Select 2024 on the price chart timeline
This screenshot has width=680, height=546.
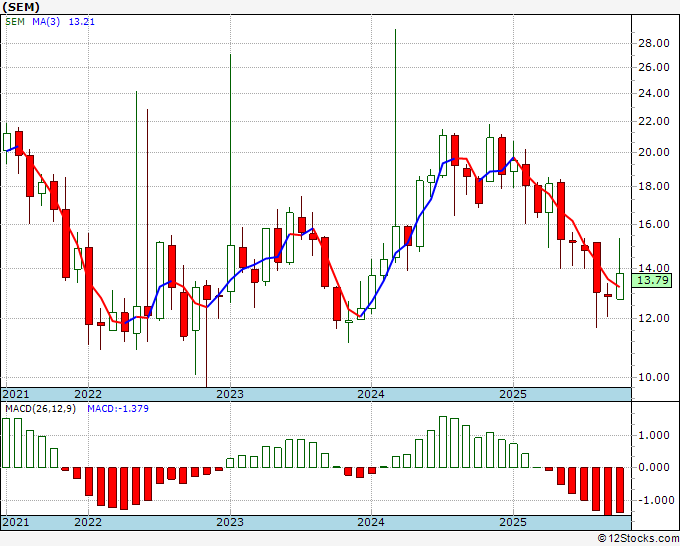click(371, 394)
